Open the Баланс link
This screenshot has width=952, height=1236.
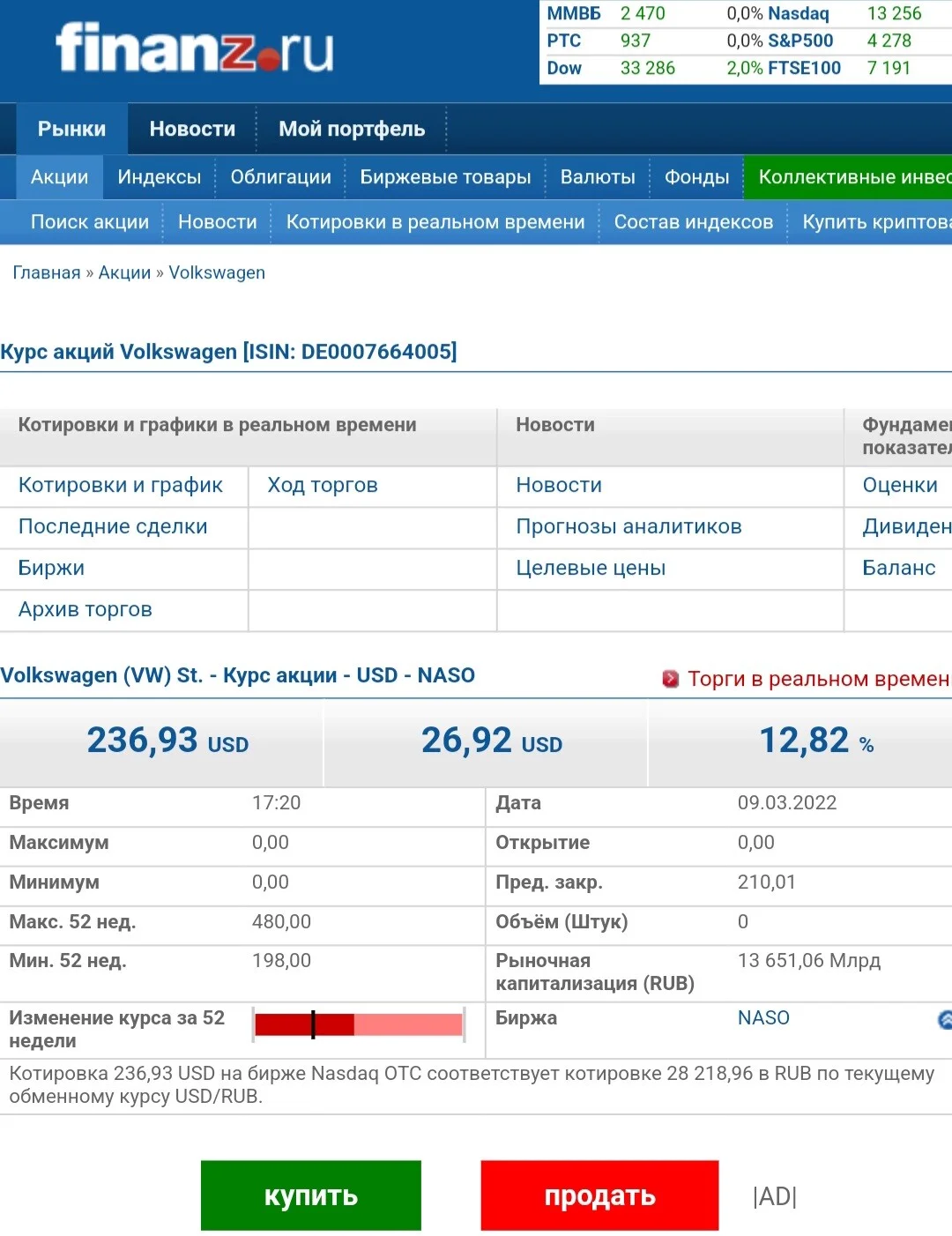(x=899, y=568)
